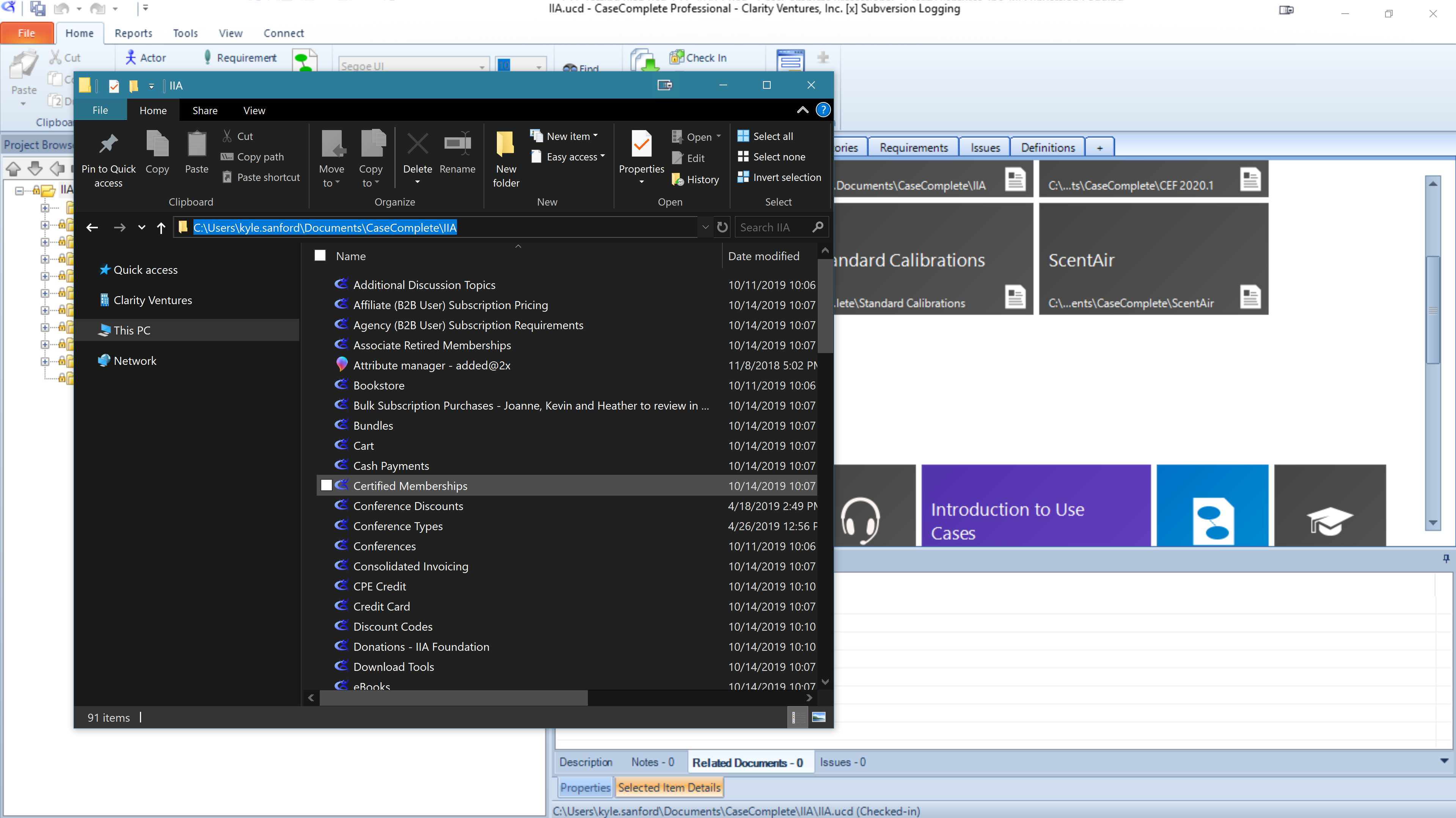Open the New item dropdown
Viewport: 1456px width, 818px height.
564,136
